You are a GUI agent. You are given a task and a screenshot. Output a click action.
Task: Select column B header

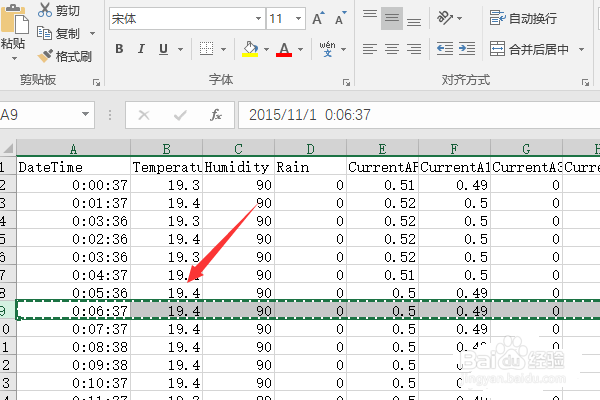point(166,149)
